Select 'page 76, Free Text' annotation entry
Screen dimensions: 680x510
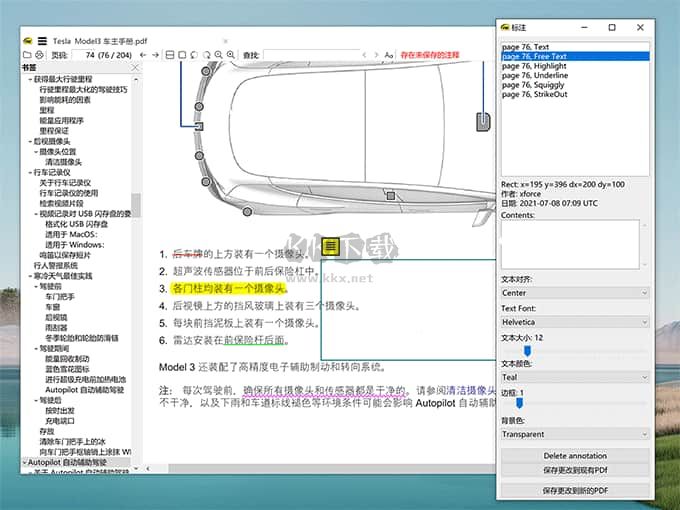tap(575, 56)
